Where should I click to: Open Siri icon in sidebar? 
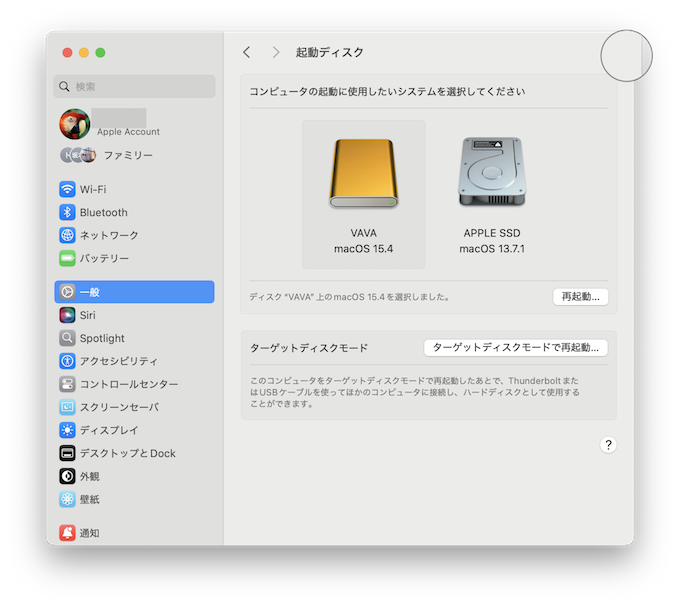(67, 315)
